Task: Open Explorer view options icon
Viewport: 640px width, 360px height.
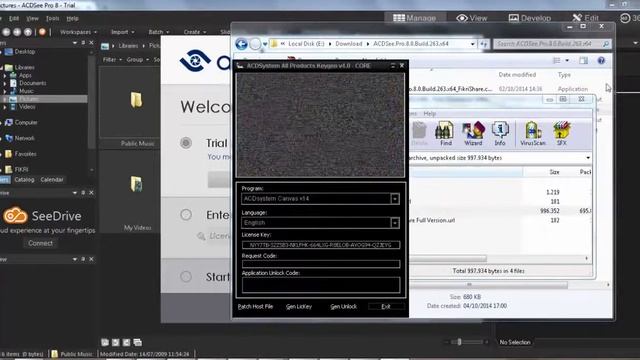Action: [x=557, y=60]
